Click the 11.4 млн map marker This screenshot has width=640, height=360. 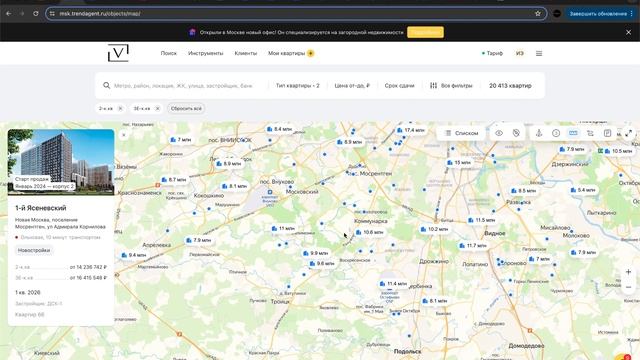tap(393, 284)
